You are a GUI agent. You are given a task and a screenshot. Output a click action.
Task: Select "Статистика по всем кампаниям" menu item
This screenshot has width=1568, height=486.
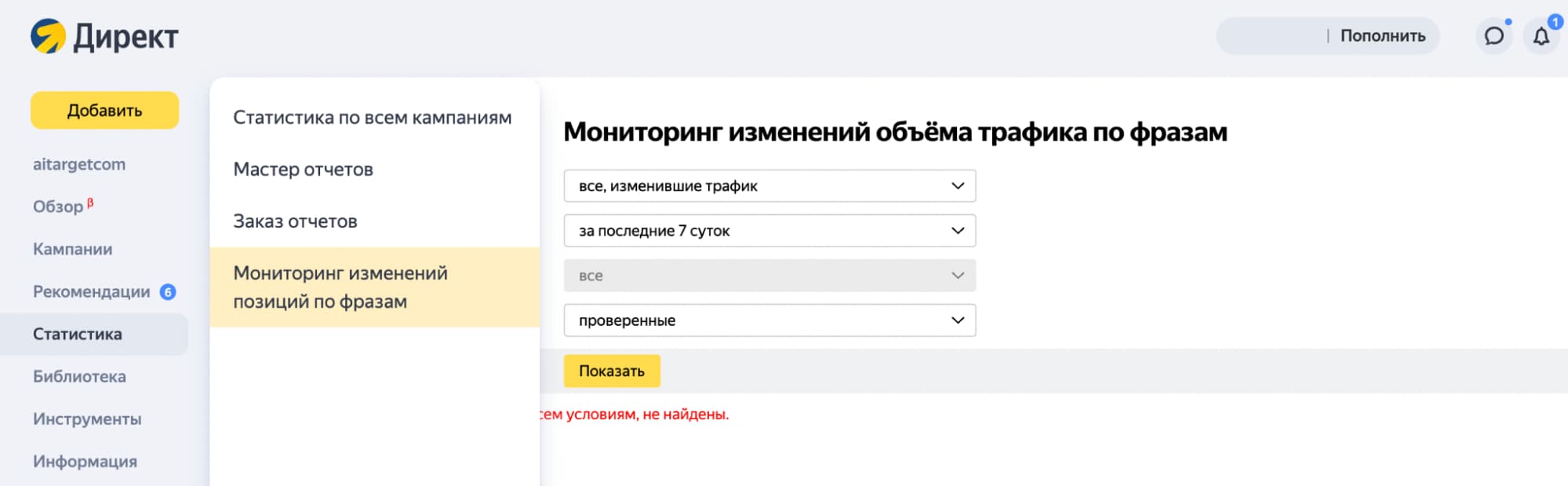pyautogui.click(x=371, y=117)
